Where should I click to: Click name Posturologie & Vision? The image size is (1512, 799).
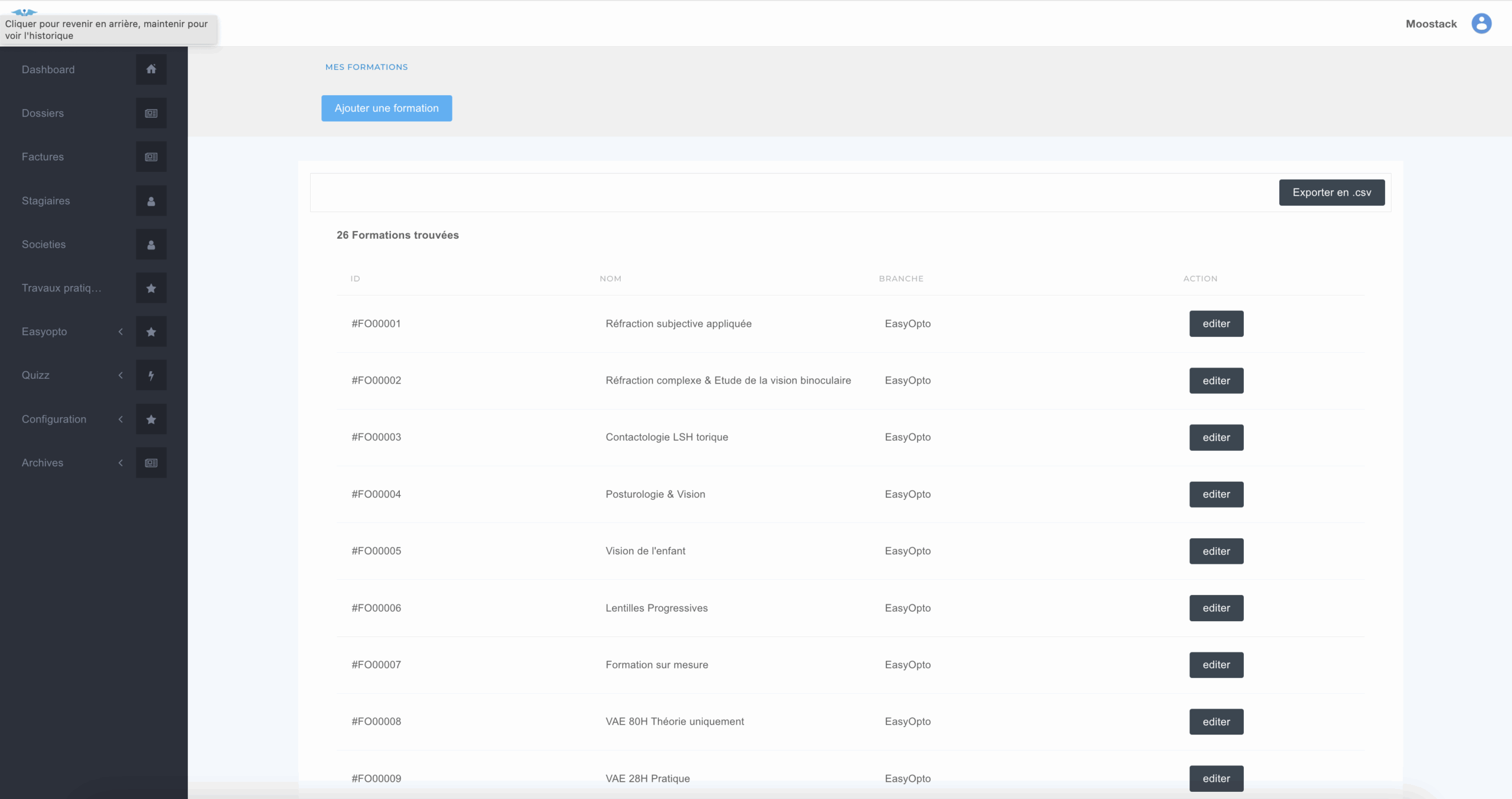(x=655, y=494)
